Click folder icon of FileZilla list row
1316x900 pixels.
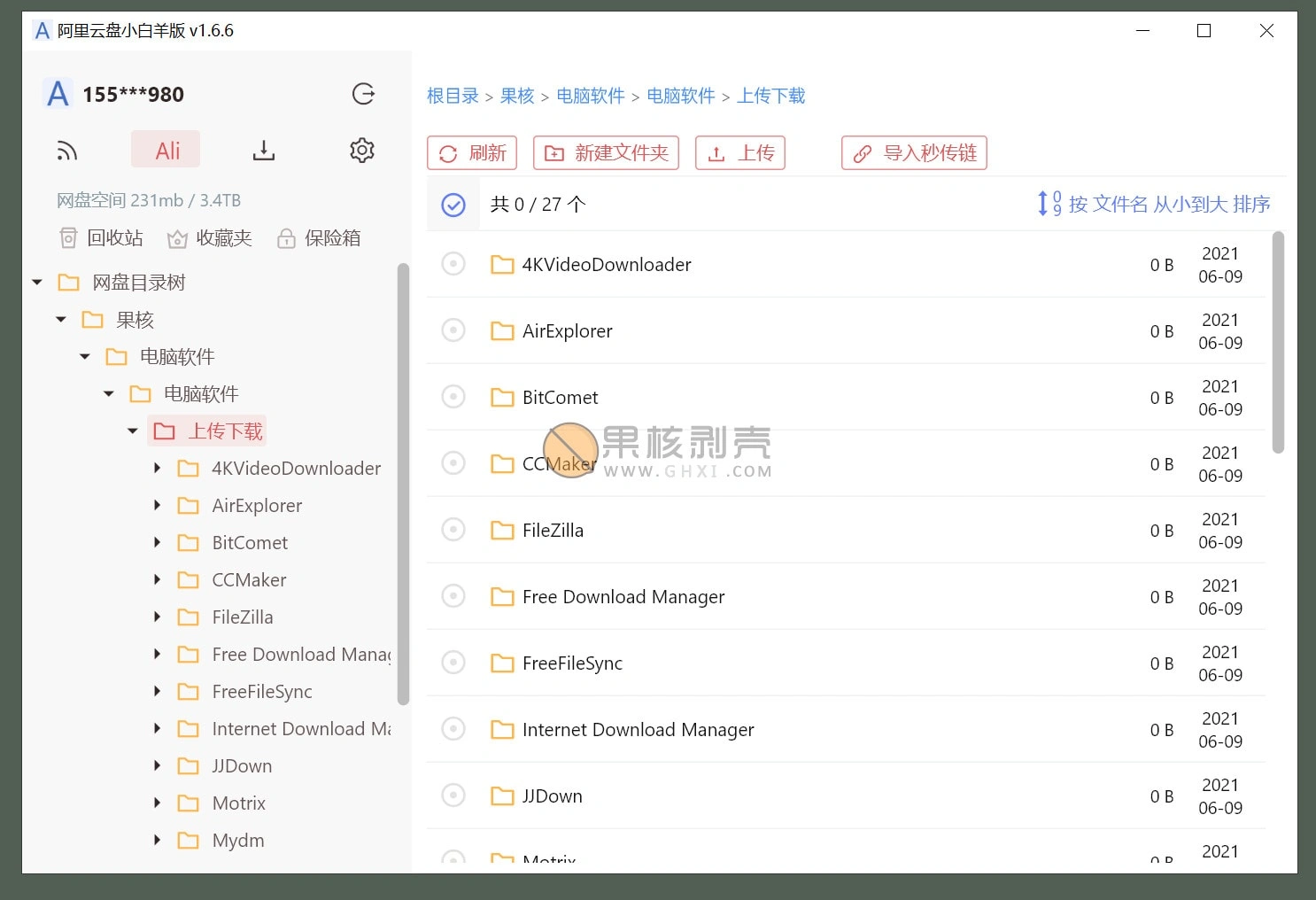[502, 530]
